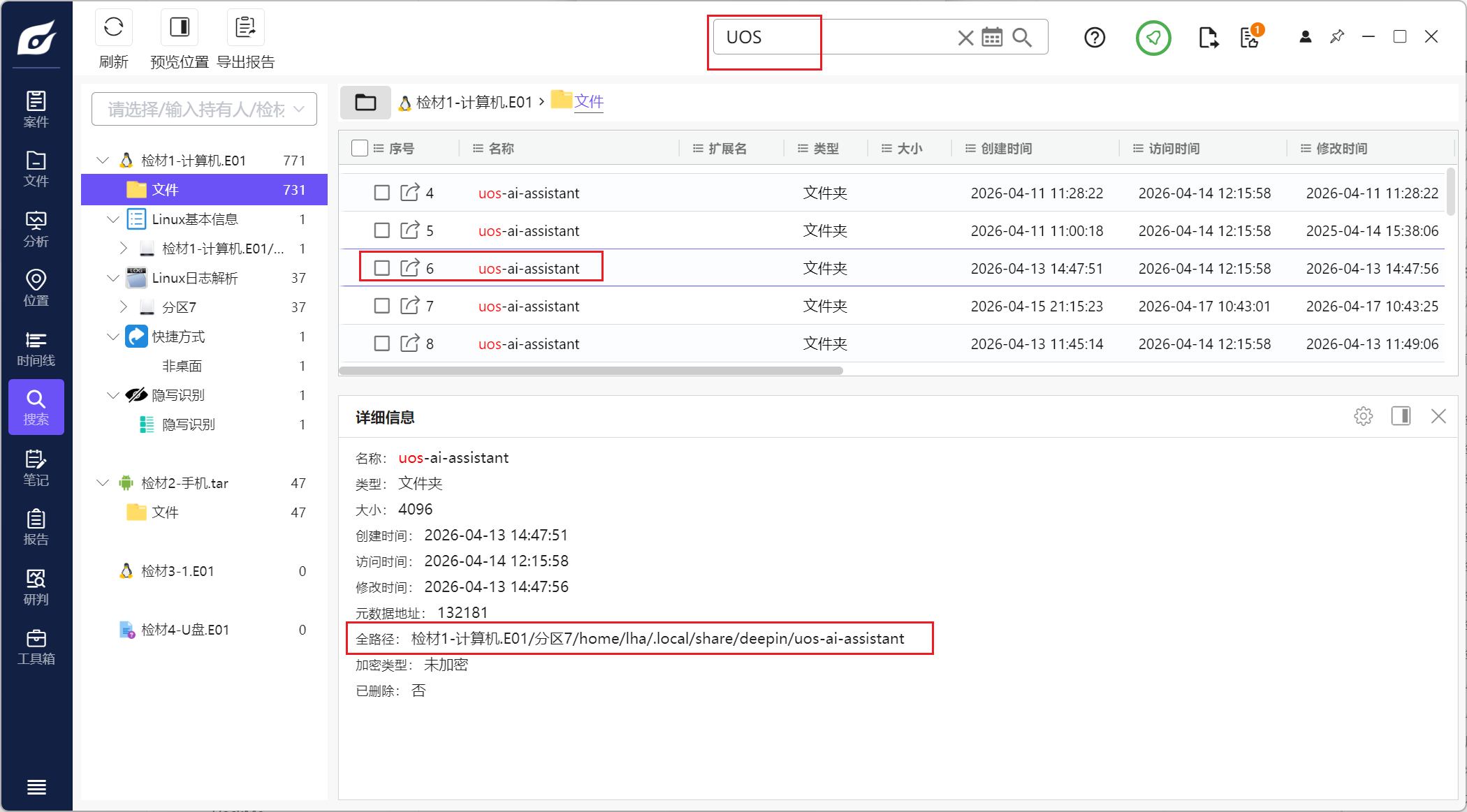Open the export icon for row 5
The image size is (1467, 812).
(409, 230)
